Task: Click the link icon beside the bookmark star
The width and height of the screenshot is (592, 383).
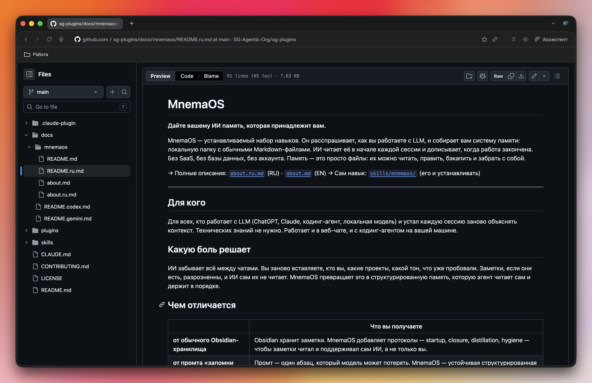Action: (x=495, y=39)
